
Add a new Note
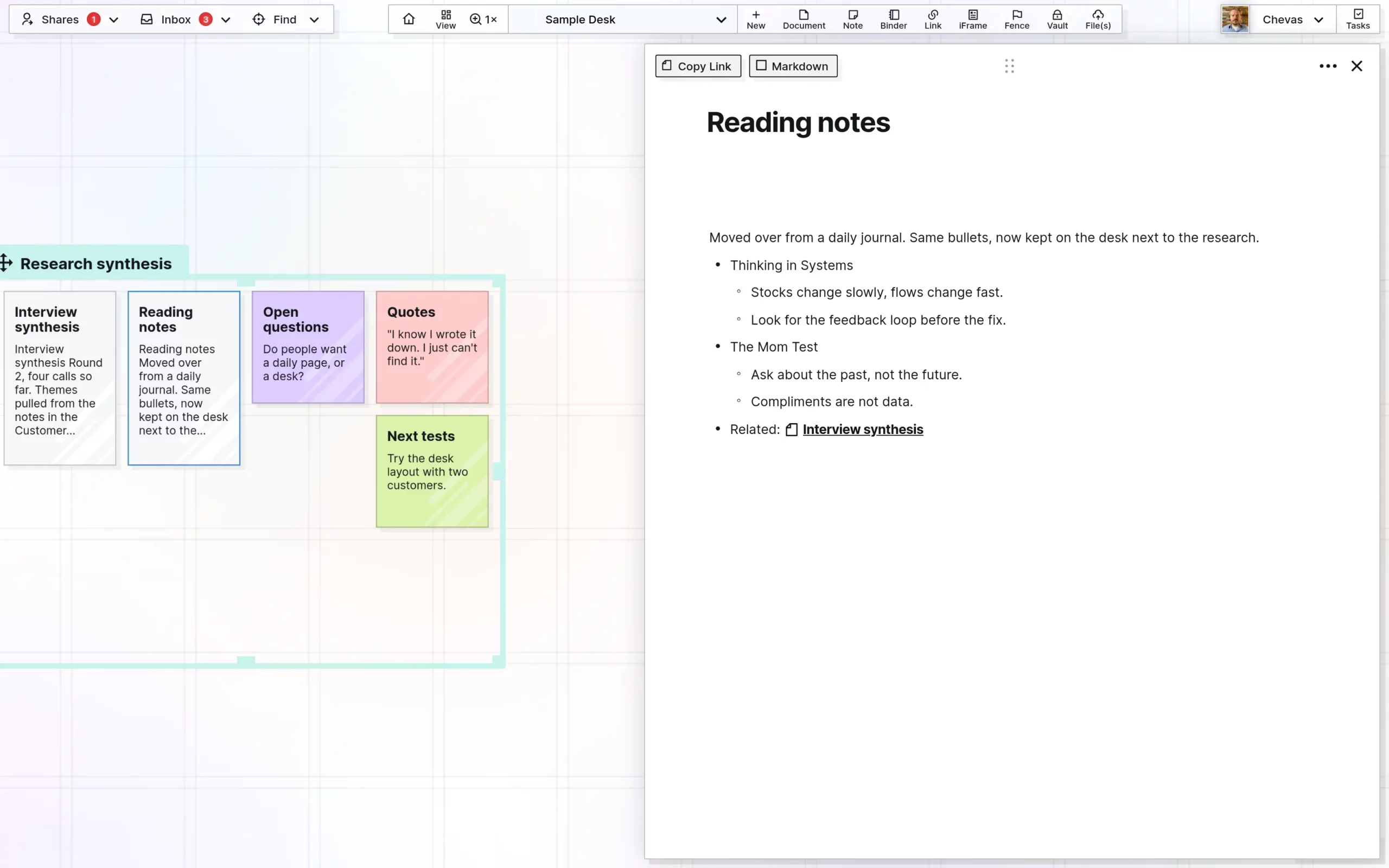852,19
